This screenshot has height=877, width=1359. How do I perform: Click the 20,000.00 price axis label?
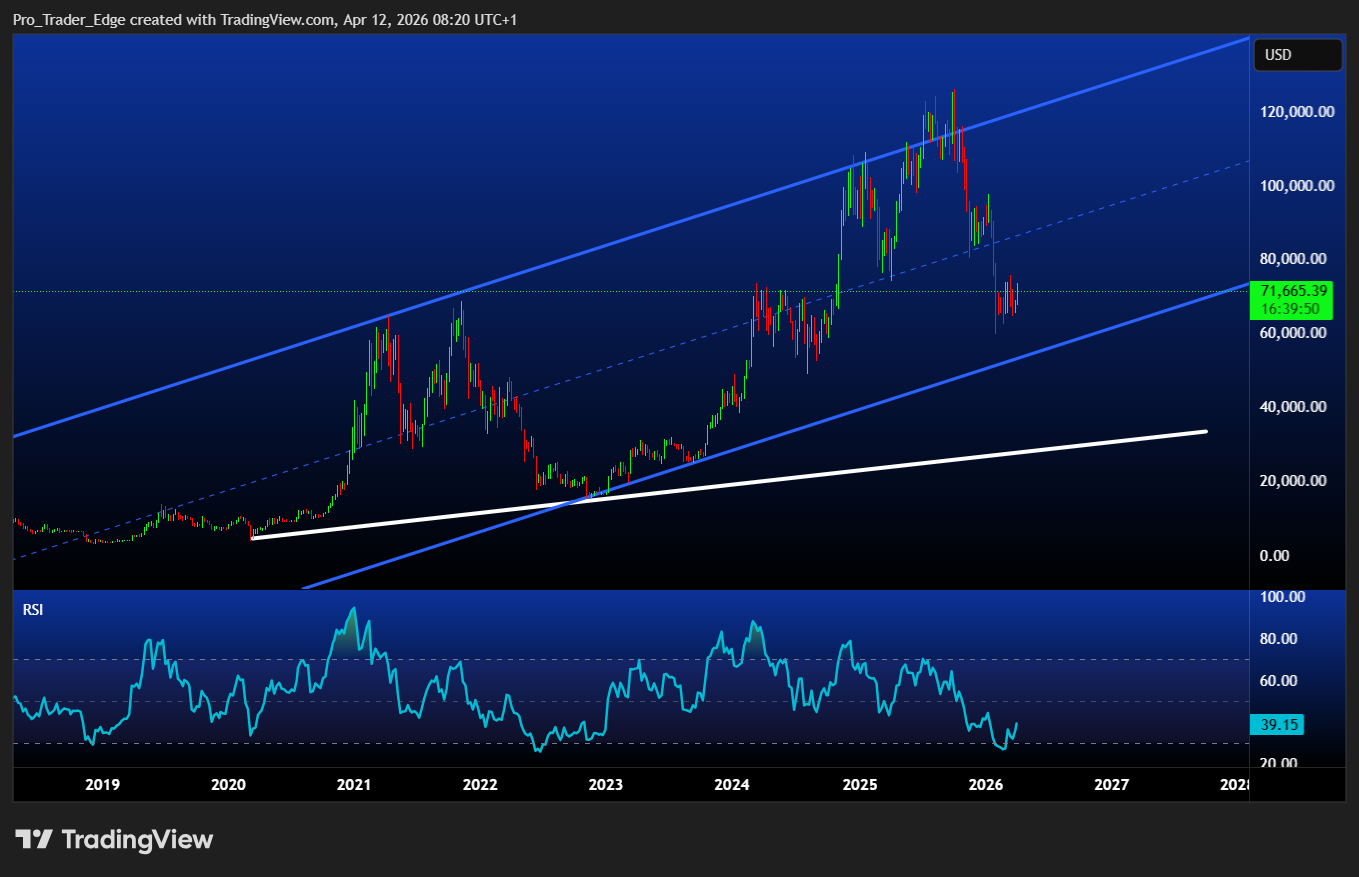click(x=1297, y=481)
